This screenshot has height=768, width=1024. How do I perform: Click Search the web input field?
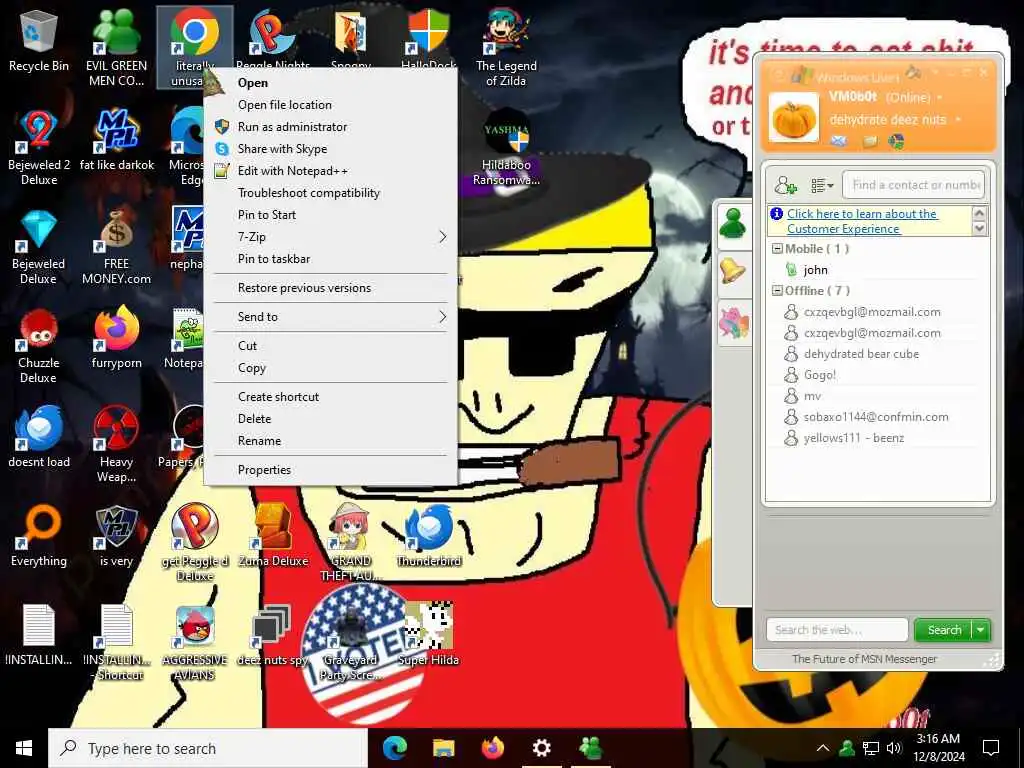tap(837, 630)
